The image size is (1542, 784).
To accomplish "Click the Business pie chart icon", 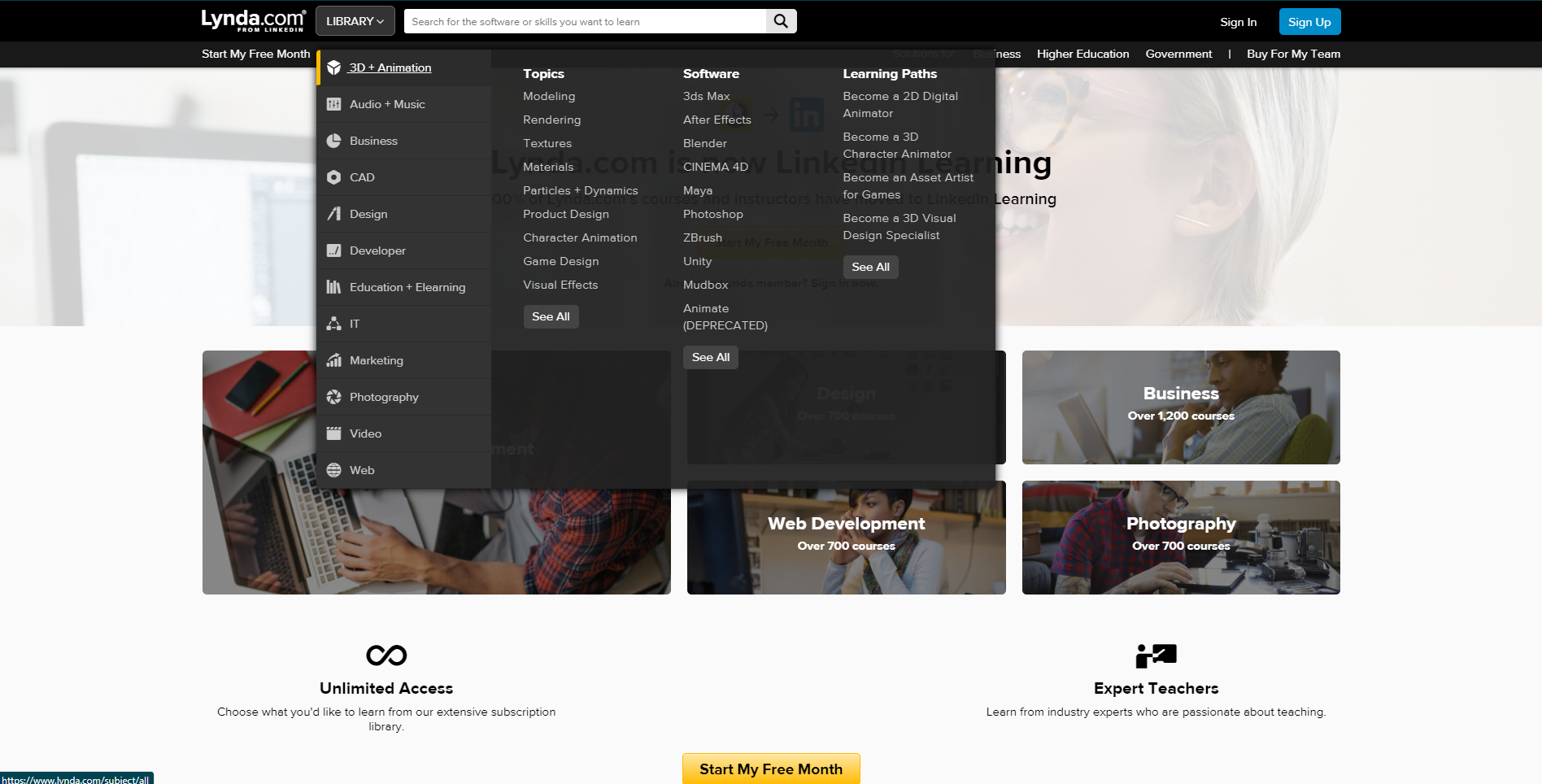I will coord(333,141).
